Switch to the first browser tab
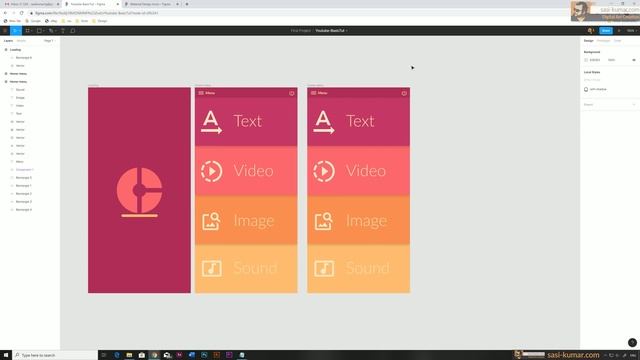 pos(31,4)
